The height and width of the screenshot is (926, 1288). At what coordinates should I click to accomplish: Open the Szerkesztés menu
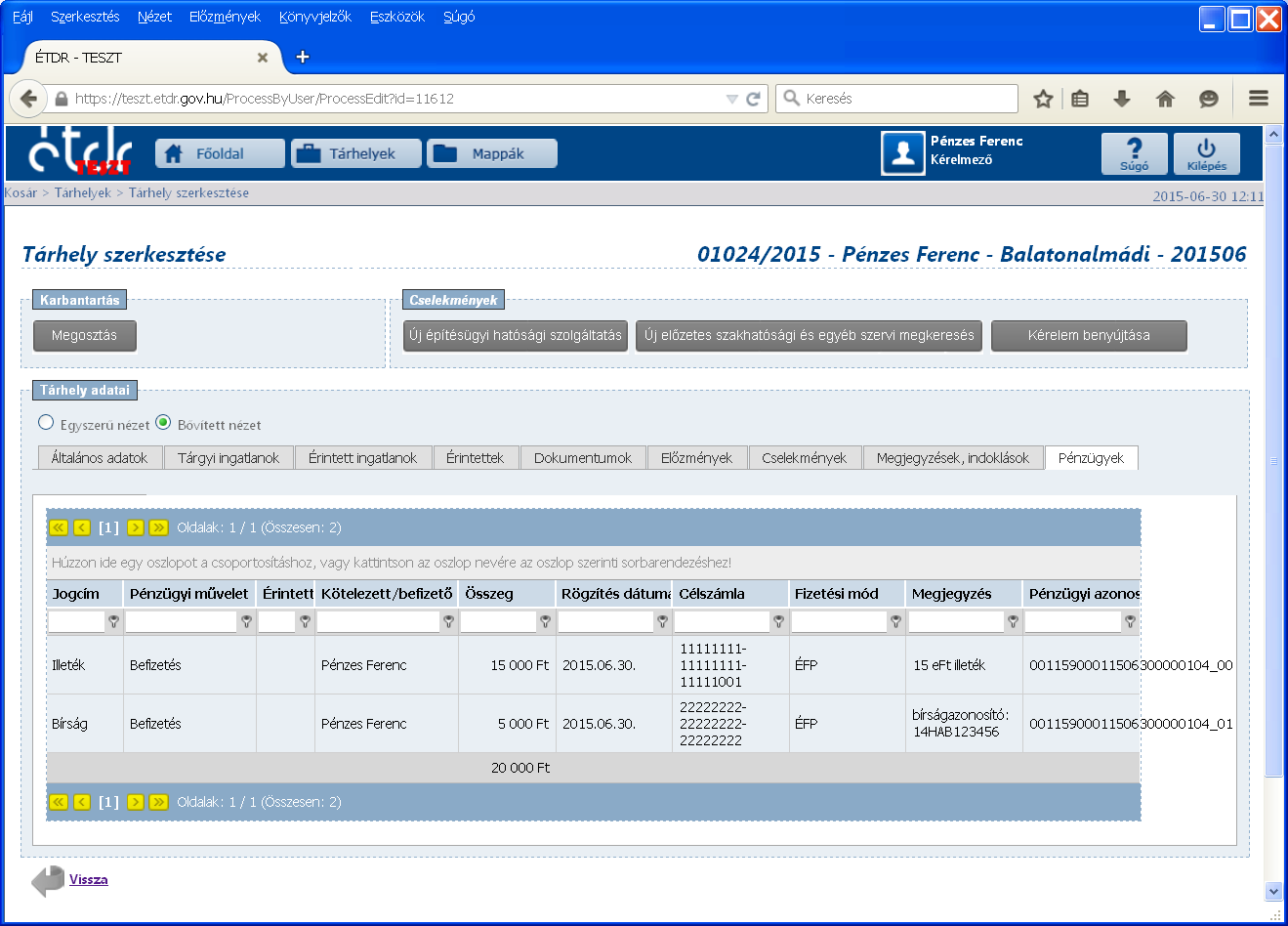[85, 17]
